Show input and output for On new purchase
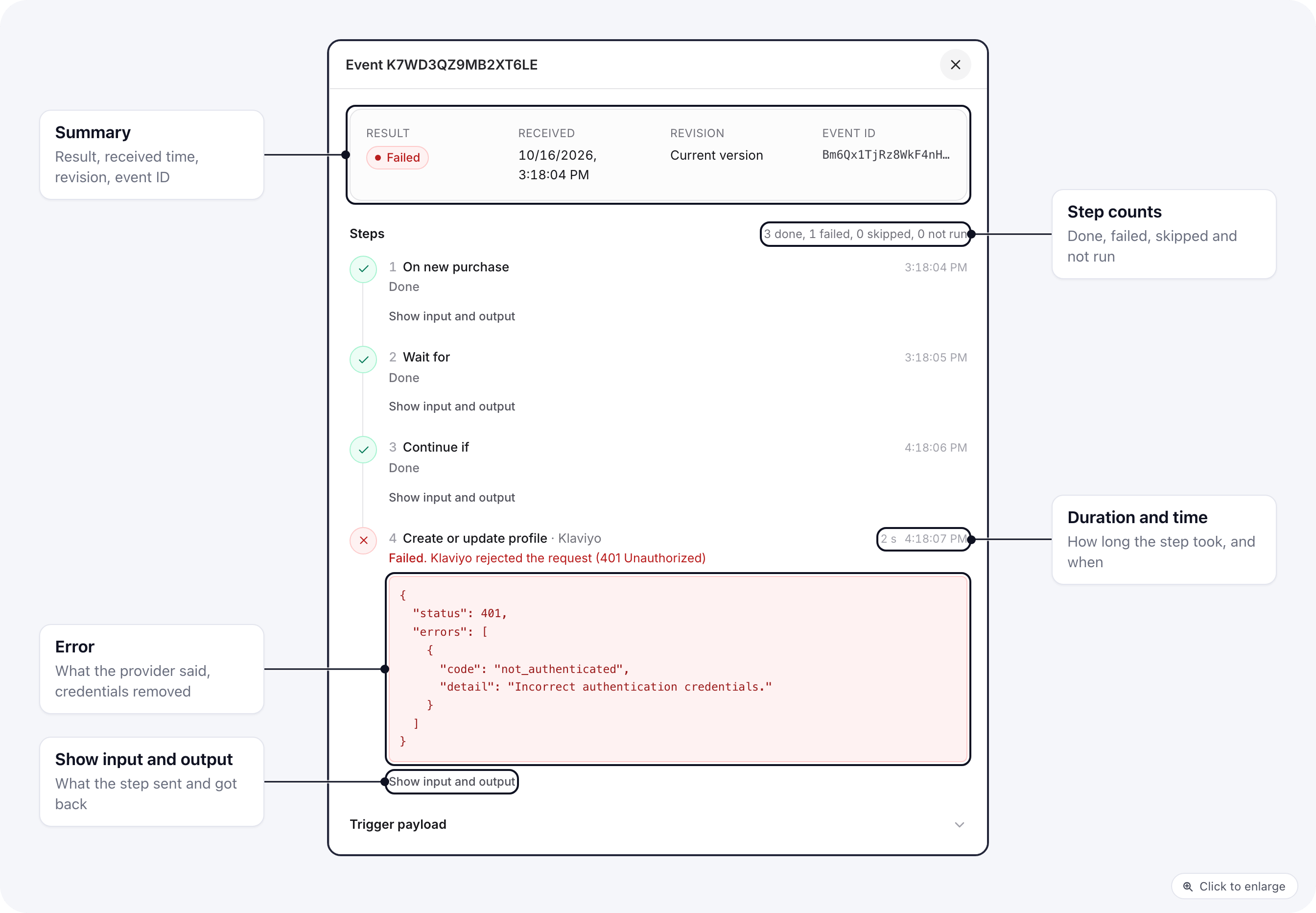This screenshot has height=913, width=1316. click(x=451, y=316)
